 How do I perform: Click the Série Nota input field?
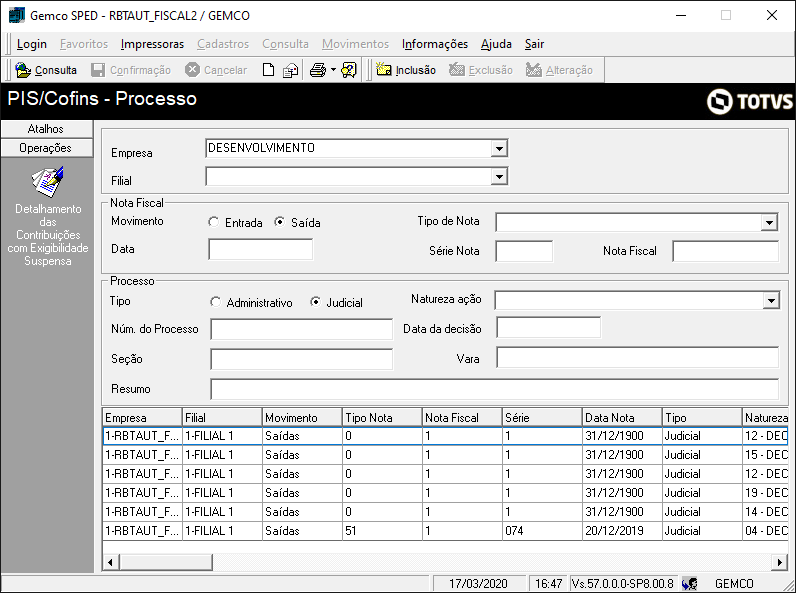coord(524,251)
